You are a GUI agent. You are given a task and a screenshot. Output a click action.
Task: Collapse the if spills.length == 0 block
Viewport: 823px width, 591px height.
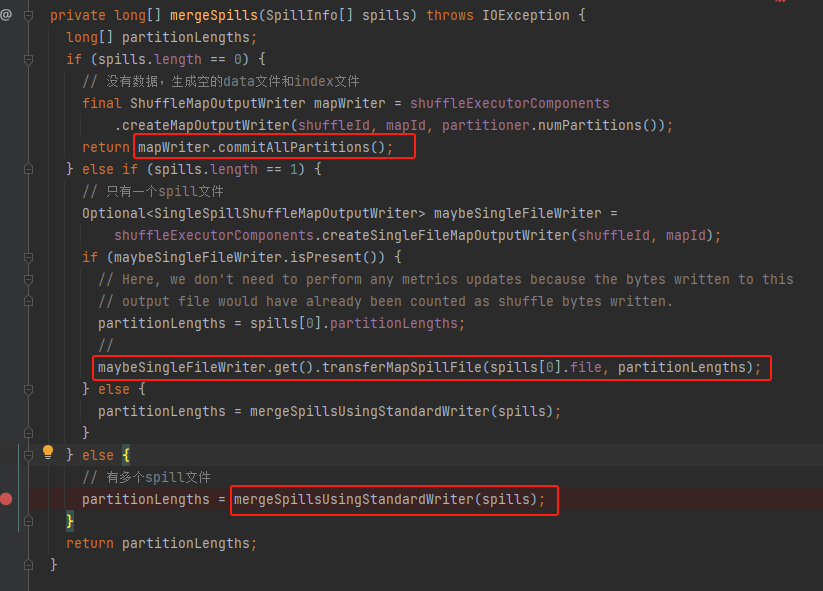[29, 59]
